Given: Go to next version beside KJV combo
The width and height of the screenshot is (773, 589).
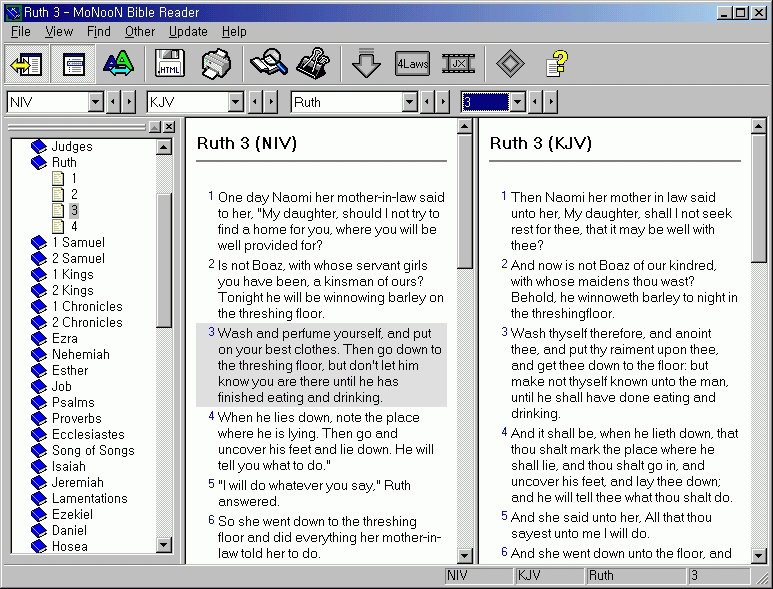Looking at the screenshot, I should (x=271, y=103).
